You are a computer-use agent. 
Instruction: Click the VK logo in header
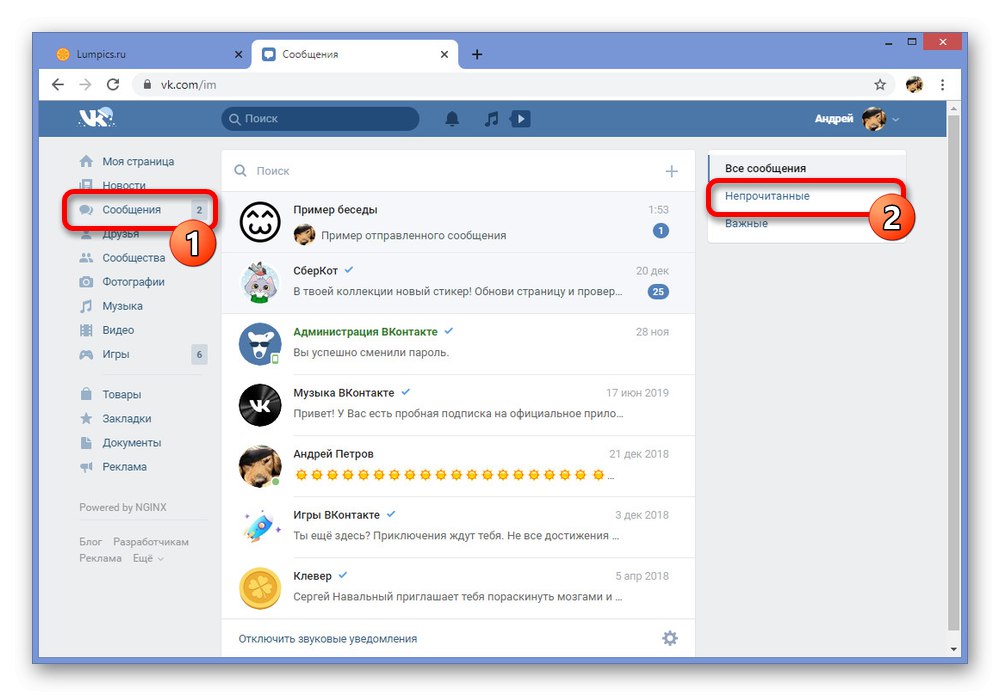point(96,118)
